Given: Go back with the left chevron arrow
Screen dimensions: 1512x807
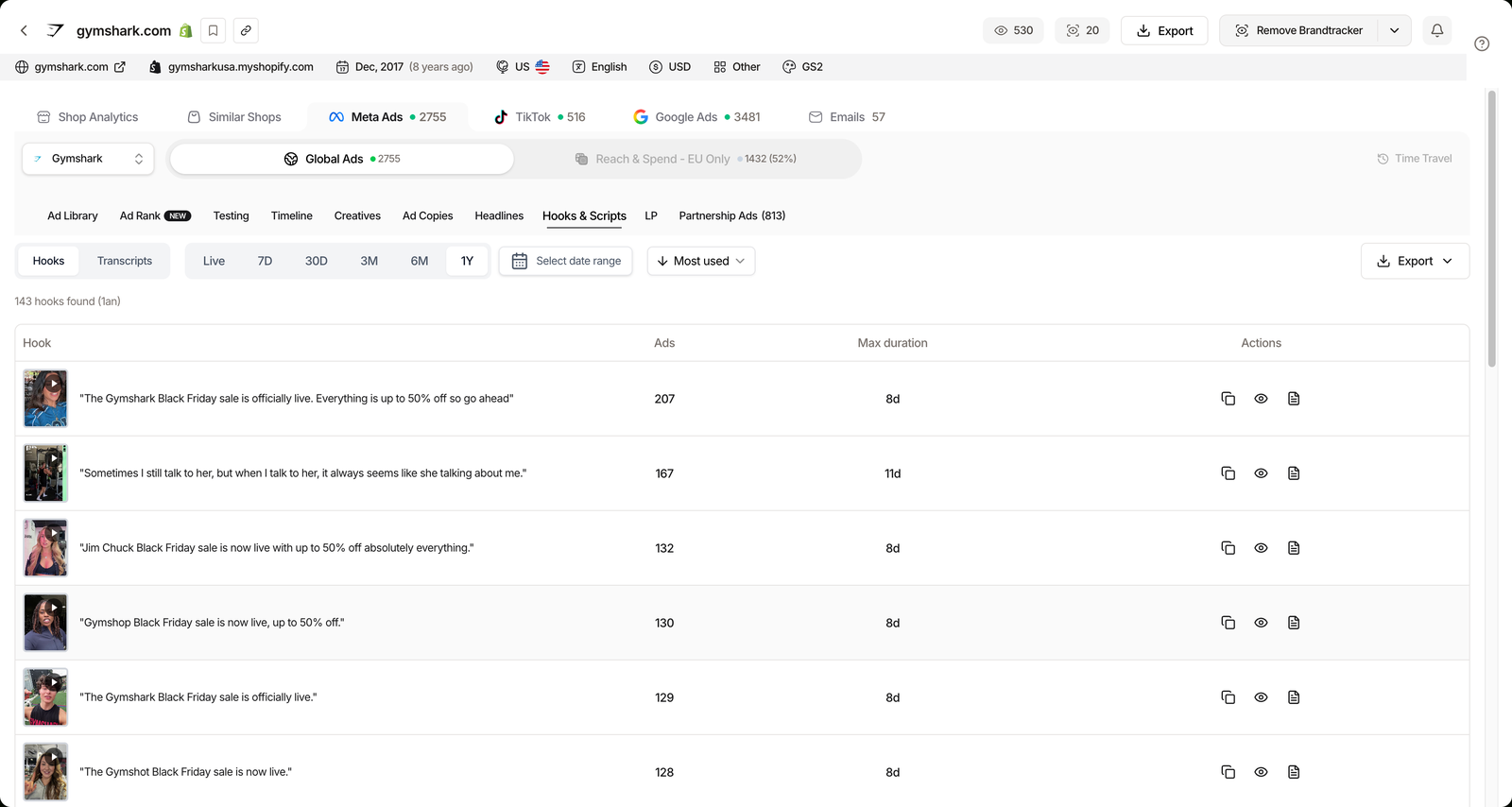Looking at the screenshot, I should pos(24,30).
